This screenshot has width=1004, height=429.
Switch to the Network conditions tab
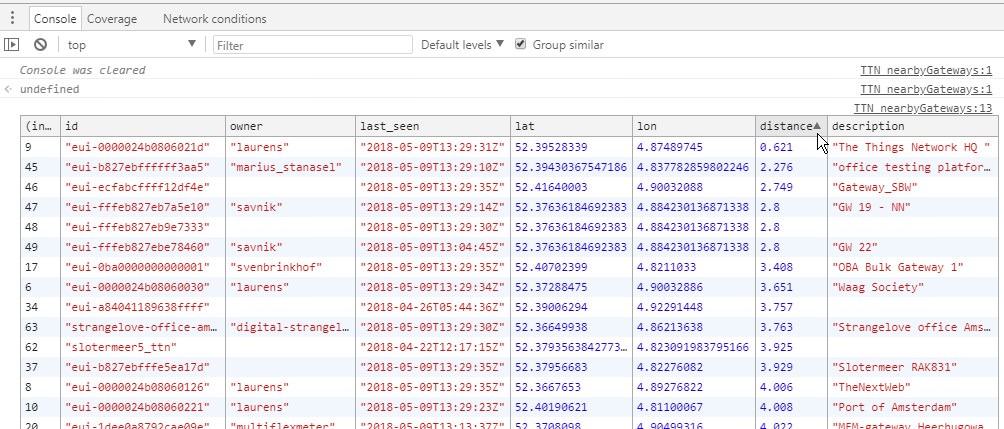point(215,19)
